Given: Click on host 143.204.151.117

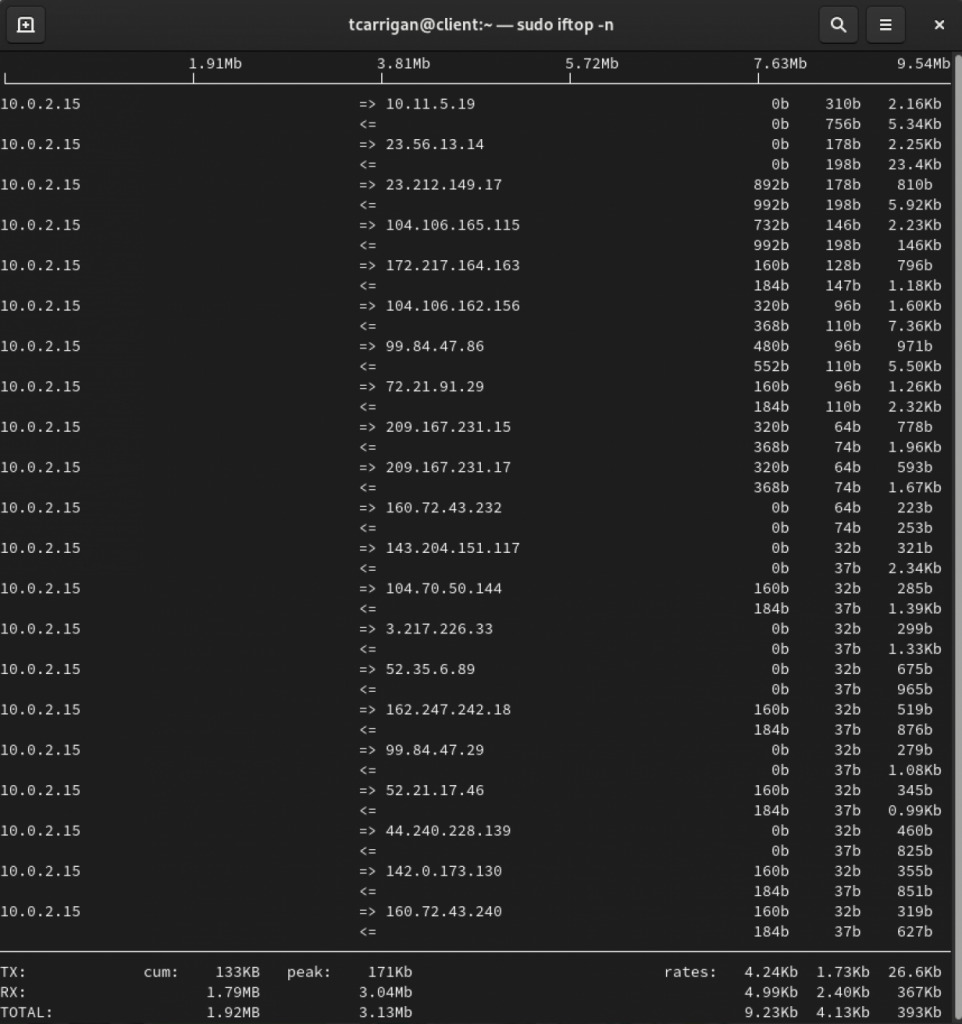Looking at the screenshot, I should click(452, 549).
